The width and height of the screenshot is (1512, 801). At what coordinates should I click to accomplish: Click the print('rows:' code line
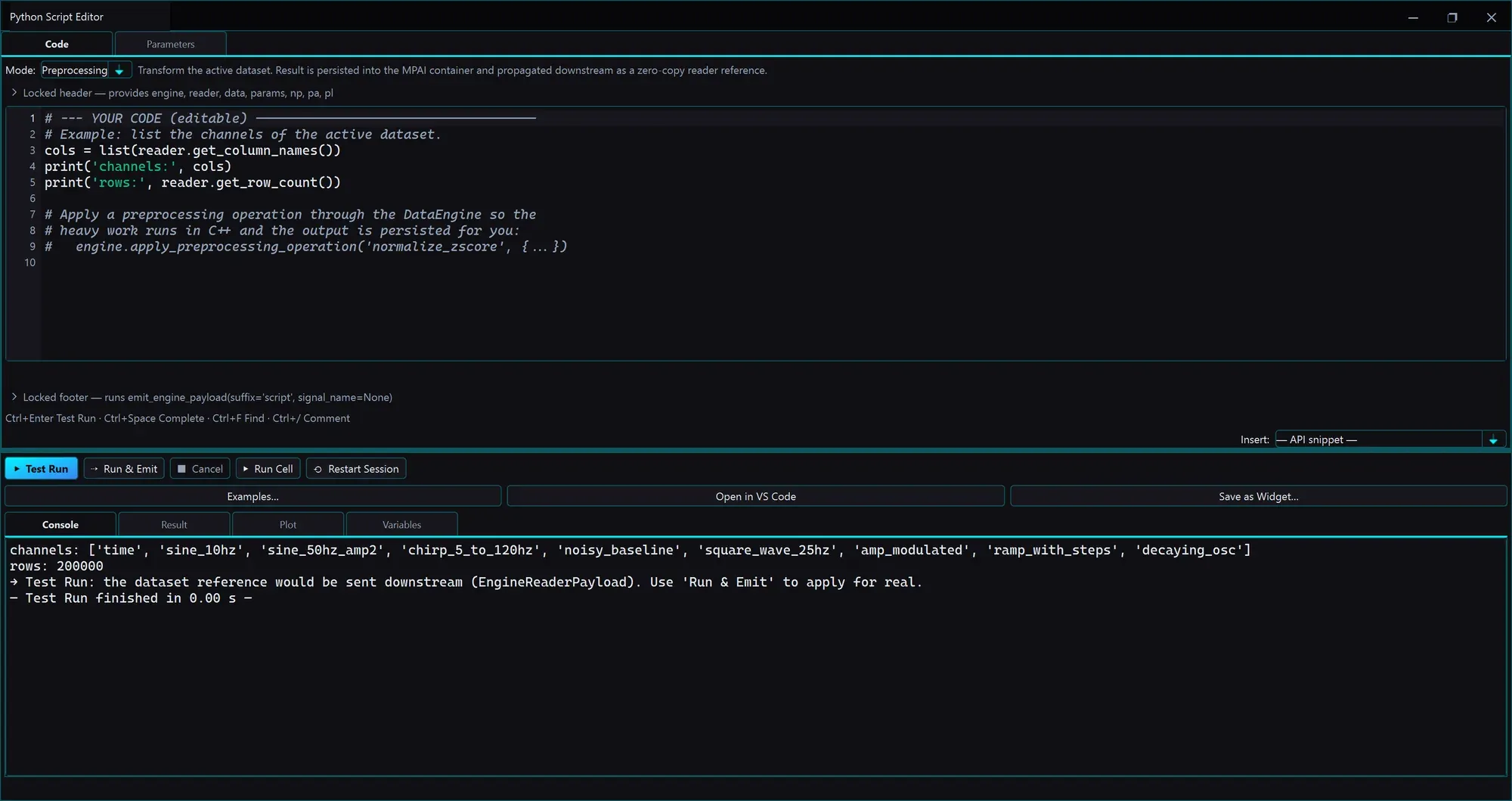coord(193,182)
